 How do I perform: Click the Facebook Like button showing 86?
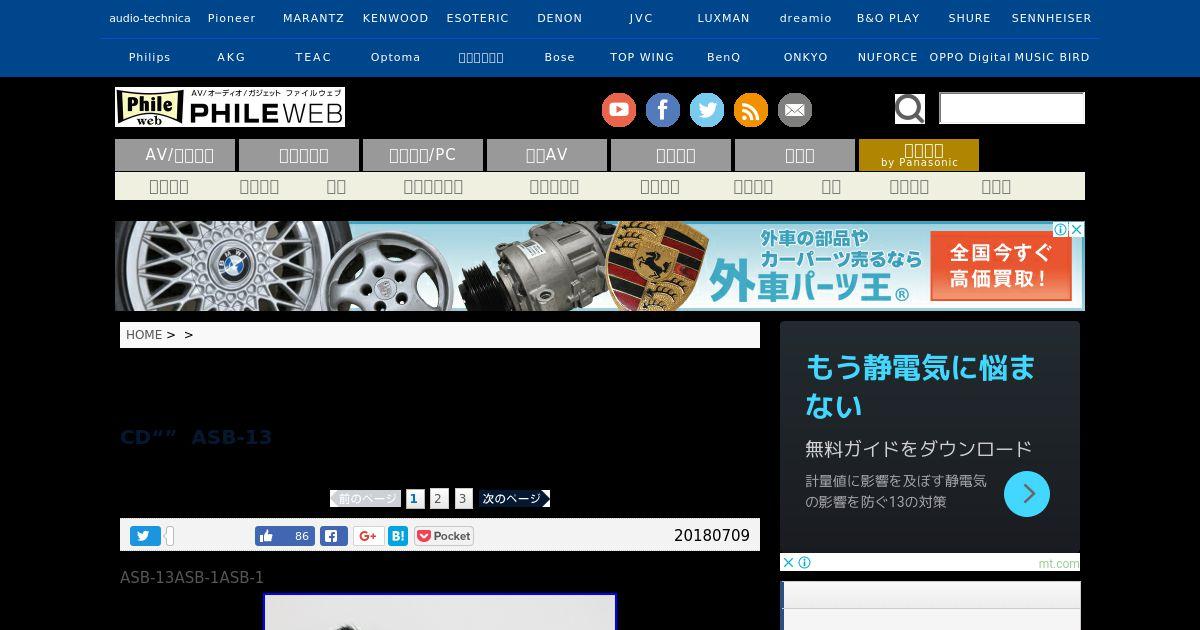tap(285, 536)
